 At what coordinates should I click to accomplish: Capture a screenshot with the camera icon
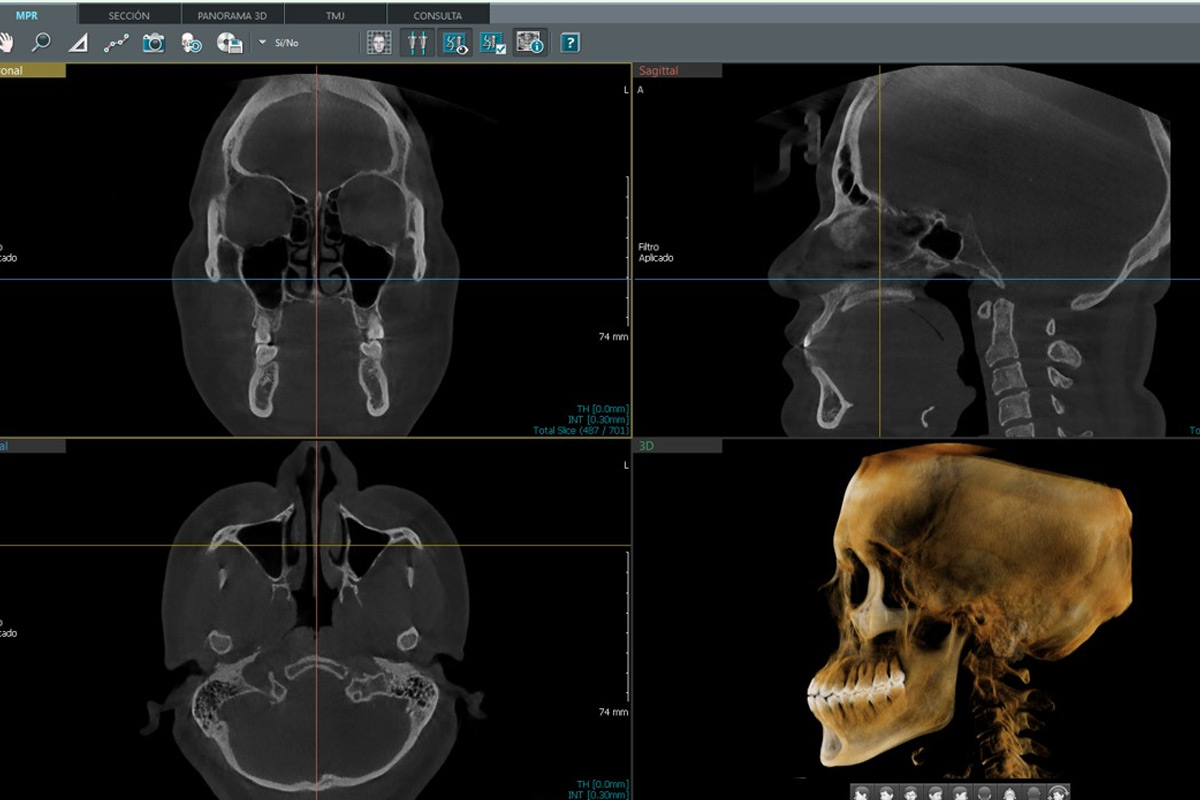153,43
